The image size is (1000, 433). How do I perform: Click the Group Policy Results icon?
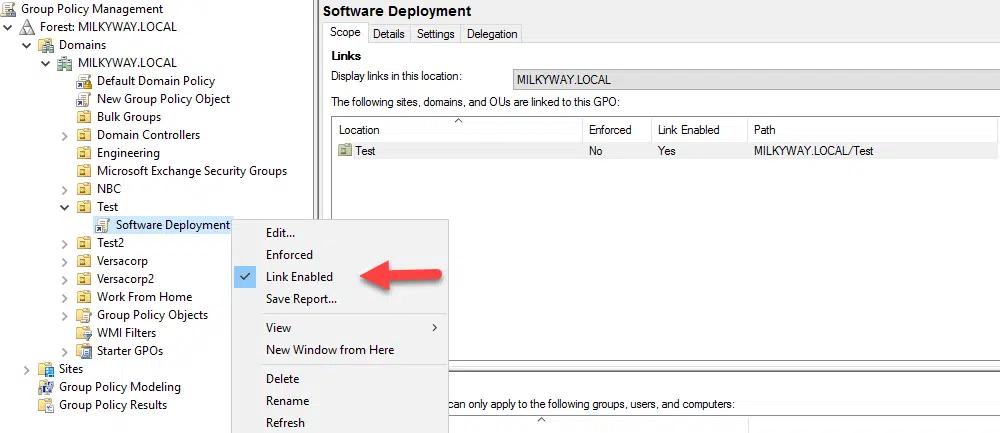pos(46,405)
